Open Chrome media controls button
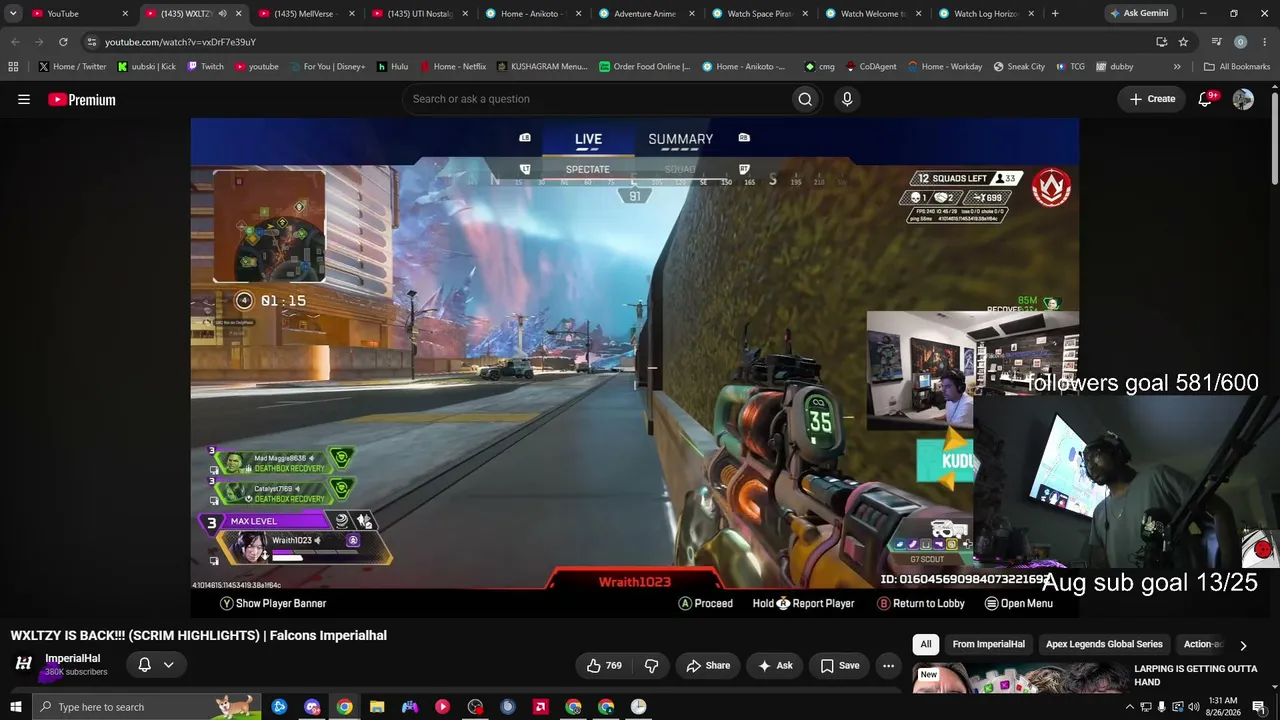The image size is (1280, 720). pos(1216,42)
